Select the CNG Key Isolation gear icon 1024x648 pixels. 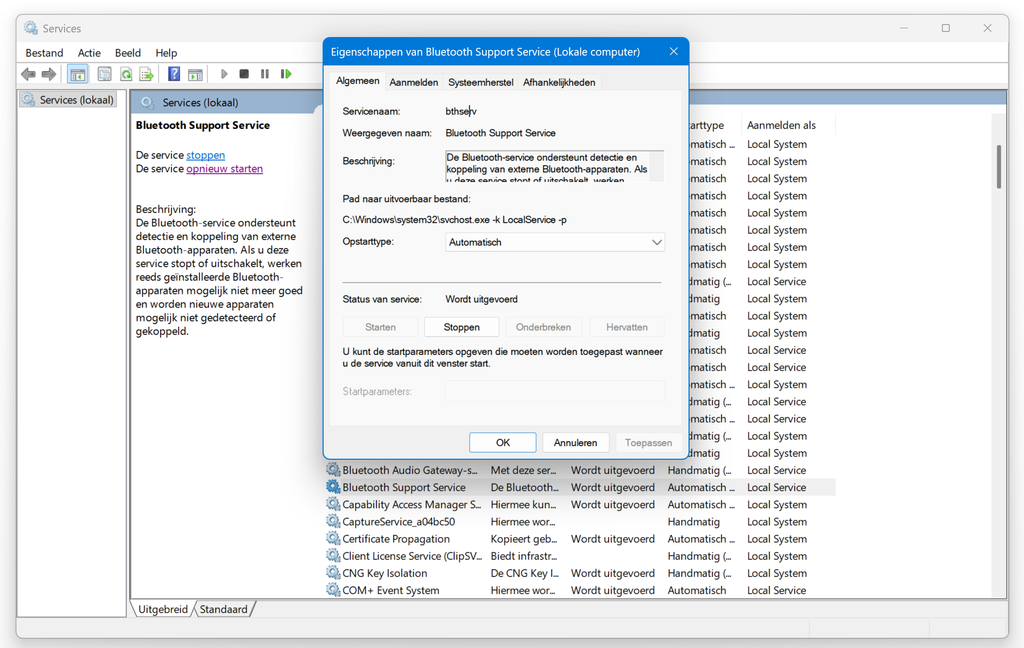tap(333, 573)
